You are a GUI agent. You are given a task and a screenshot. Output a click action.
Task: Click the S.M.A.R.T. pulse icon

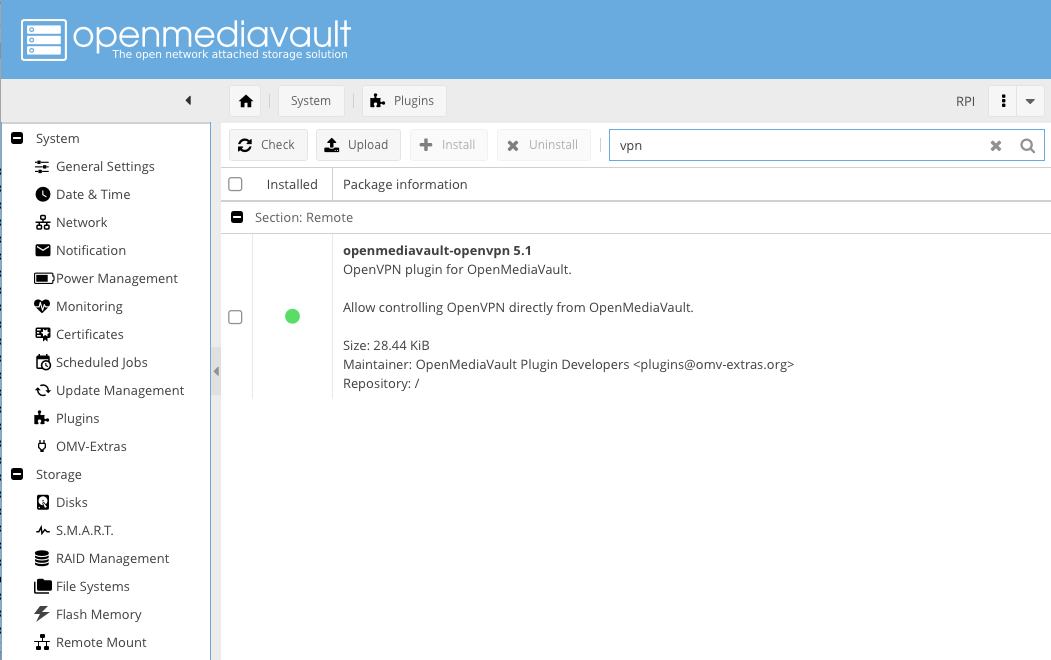[42, 531]
